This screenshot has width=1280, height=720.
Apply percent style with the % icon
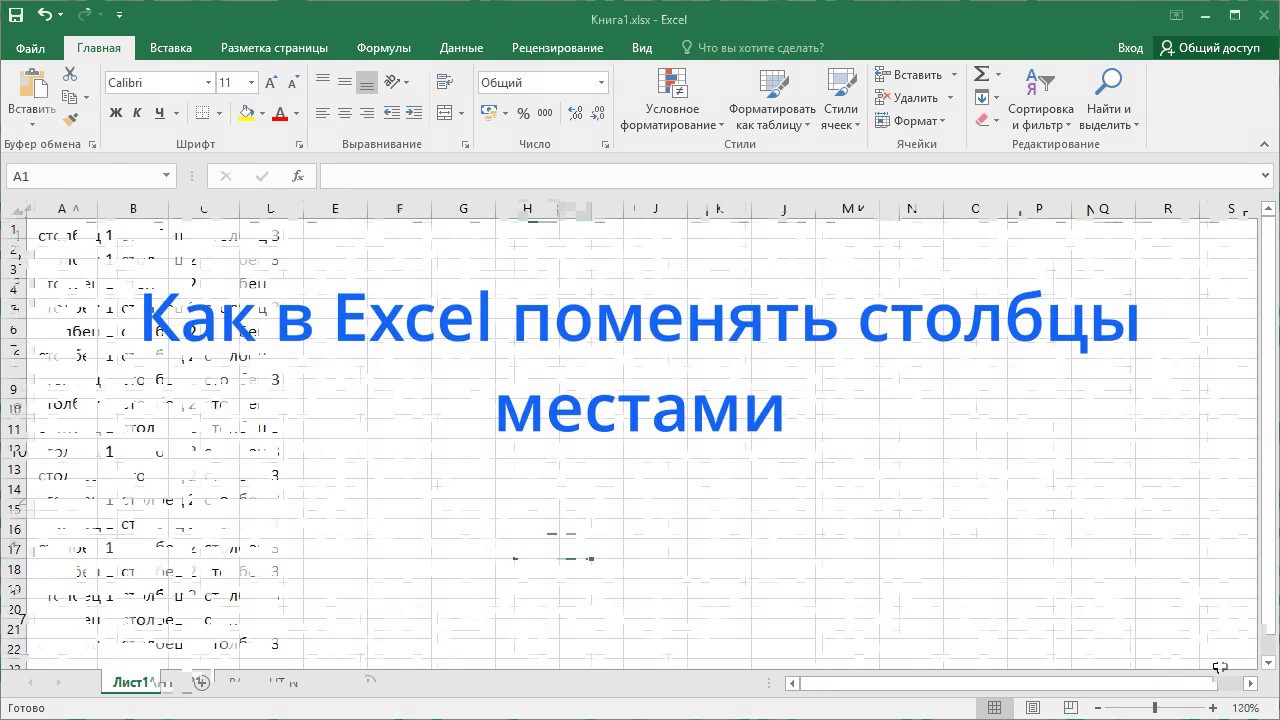click(x=523, y=114)
